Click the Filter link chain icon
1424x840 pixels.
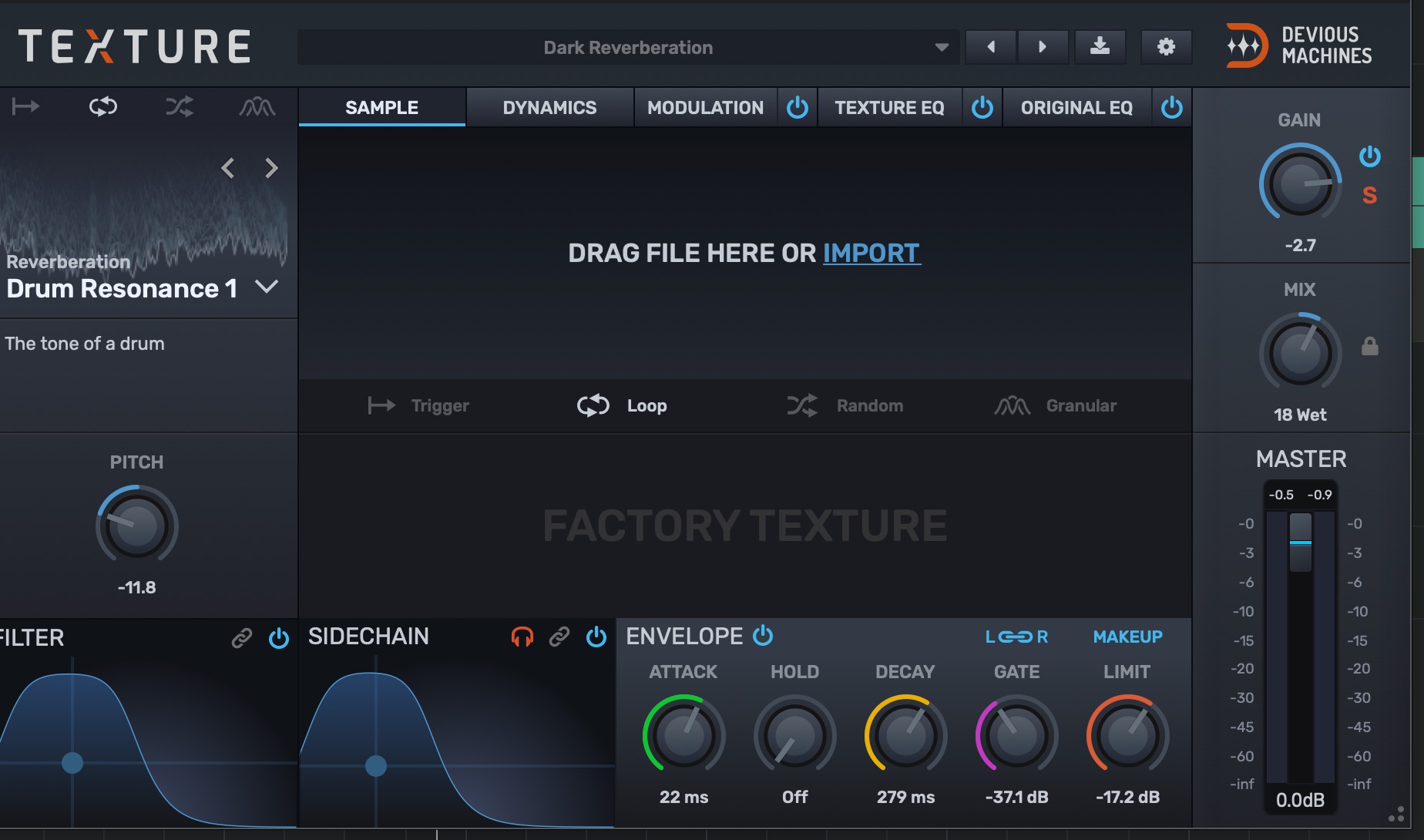(x=242, y=638)
